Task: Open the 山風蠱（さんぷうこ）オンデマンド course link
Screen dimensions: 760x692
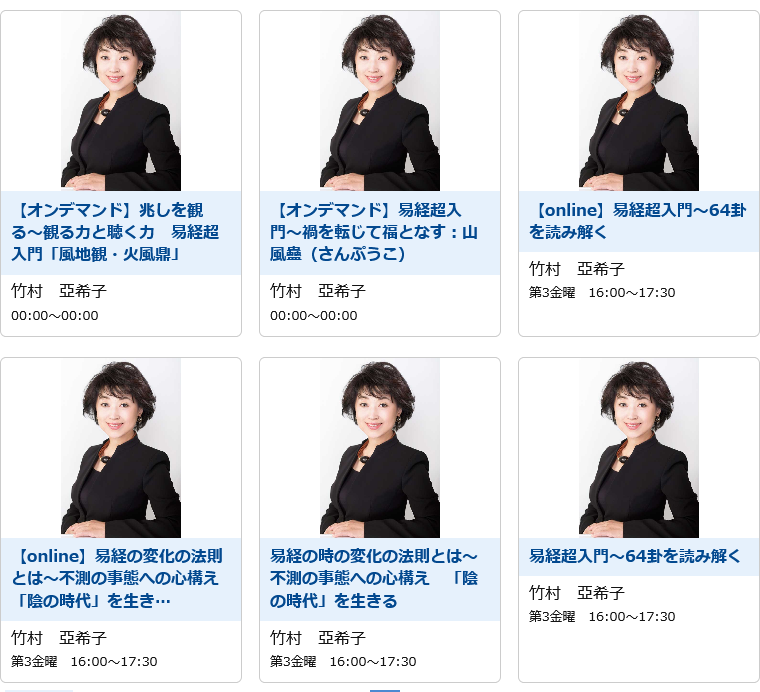Action: coord(374,232)
